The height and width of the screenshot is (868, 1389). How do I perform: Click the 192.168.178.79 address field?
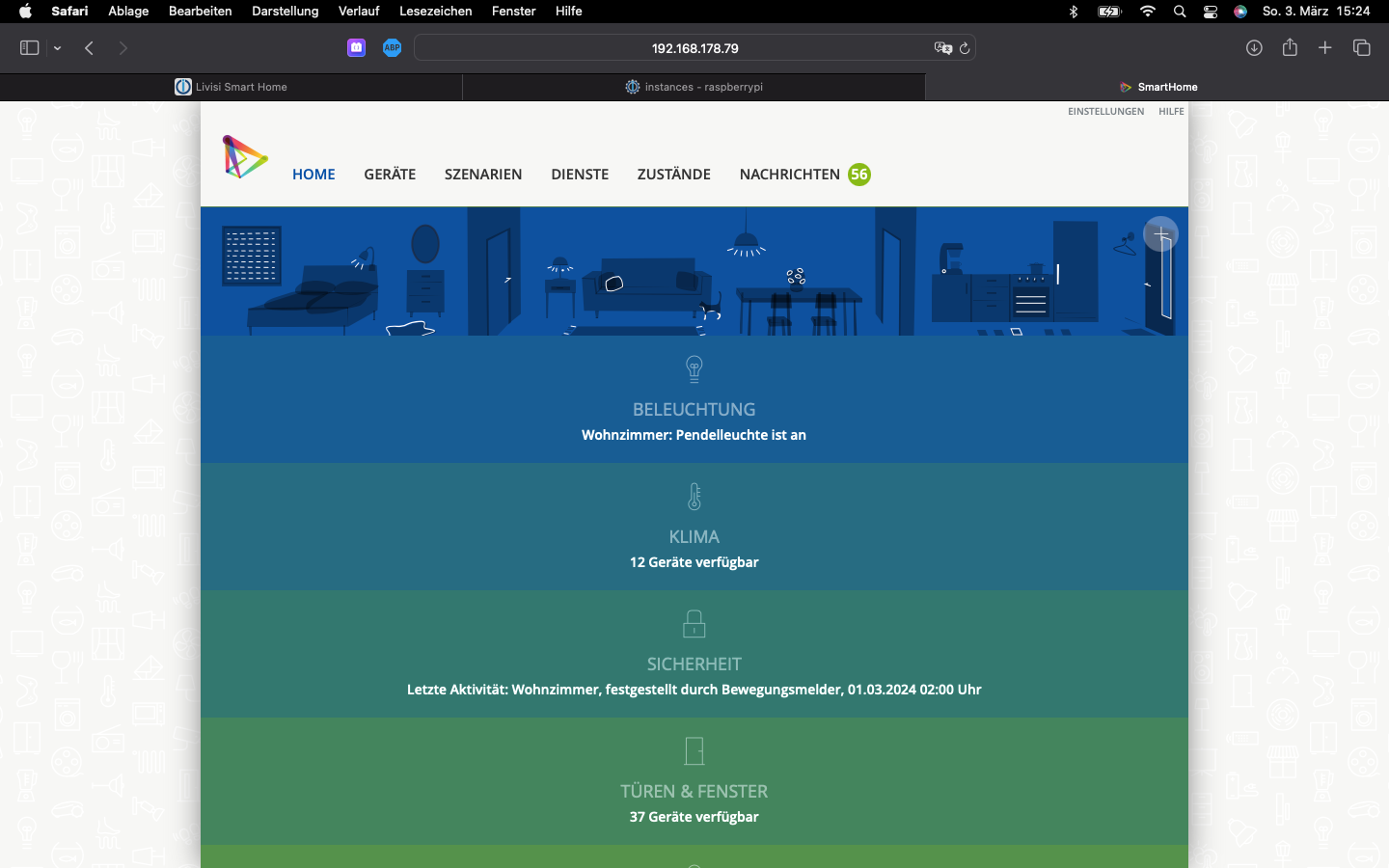coord(694,48)
